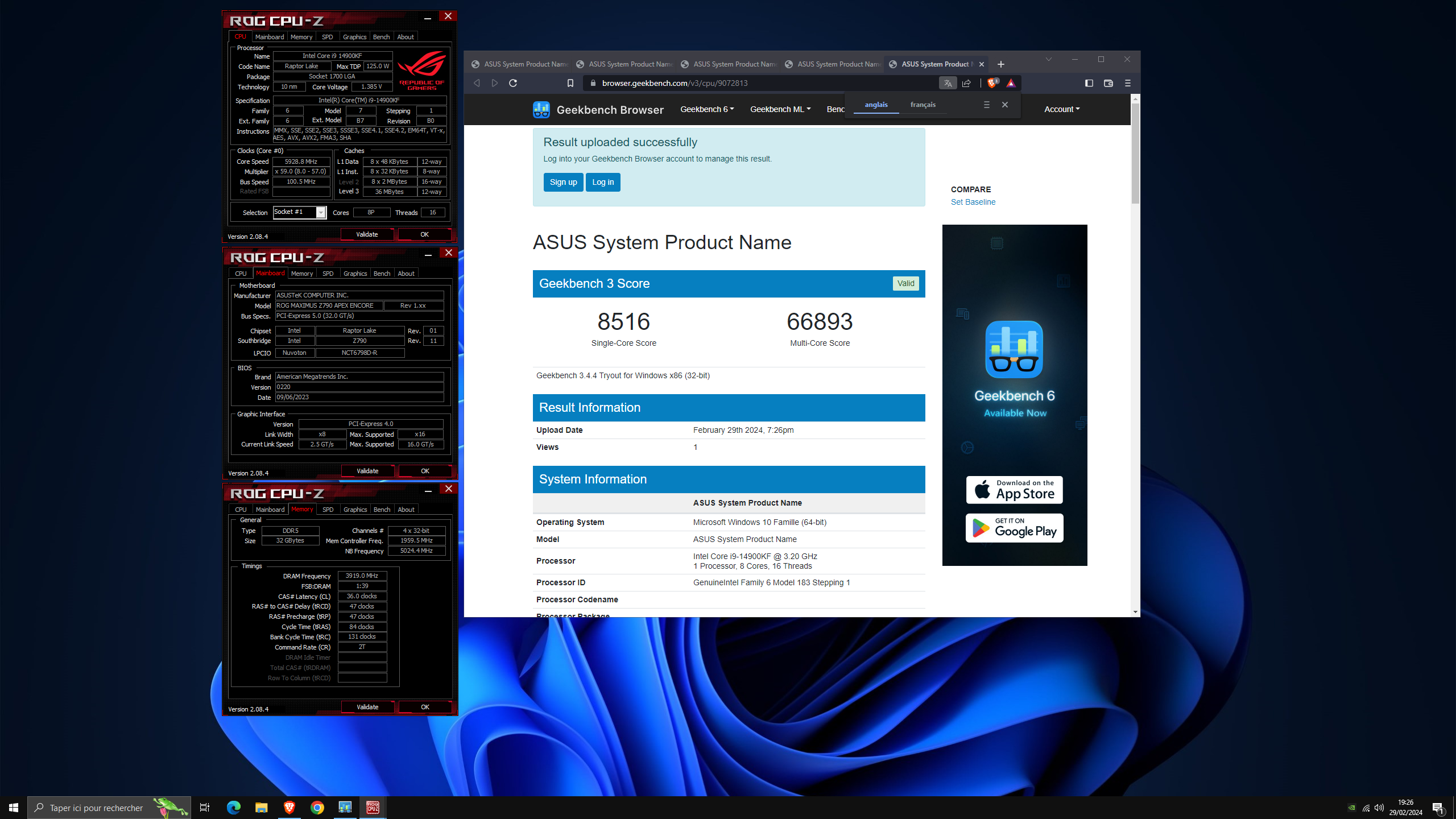Image resolution: width=1456 pixels, height=819 pixels.
Task: Close the translate popup
Action: (x=1005, y=105)
